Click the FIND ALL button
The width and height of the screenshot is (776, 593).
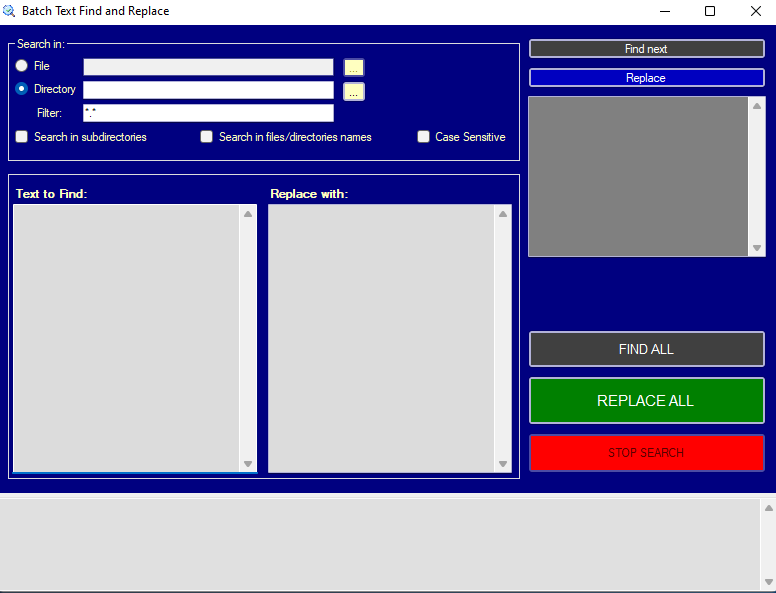647,349
